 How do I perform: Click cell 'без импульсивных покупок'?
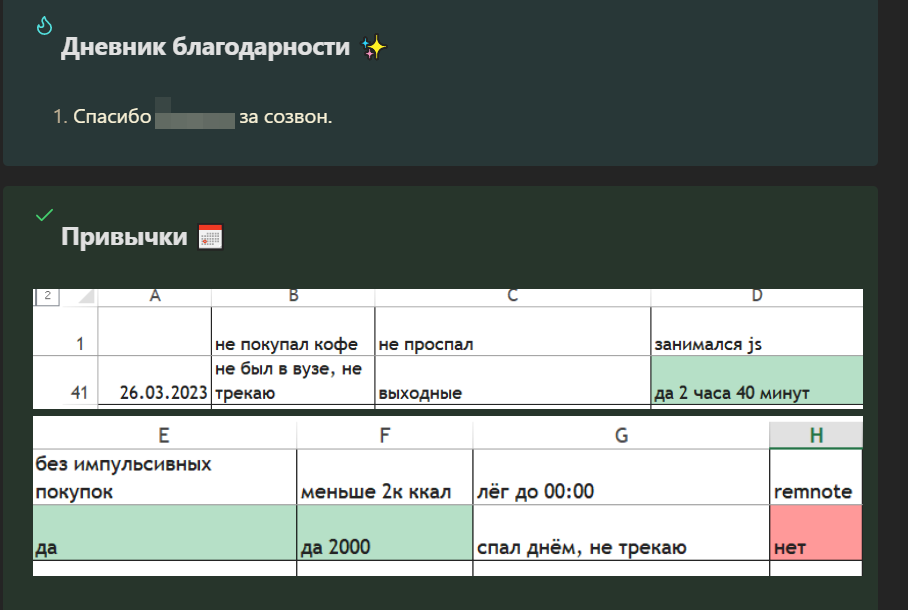click(x=164, y=477)
